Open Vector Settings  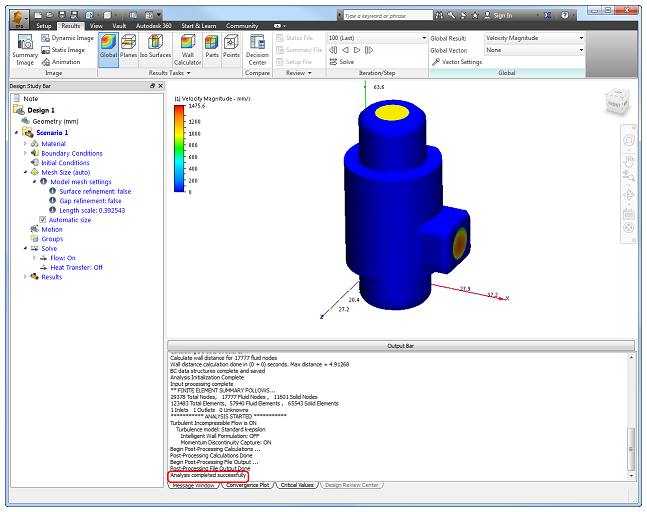coord(457,62)
